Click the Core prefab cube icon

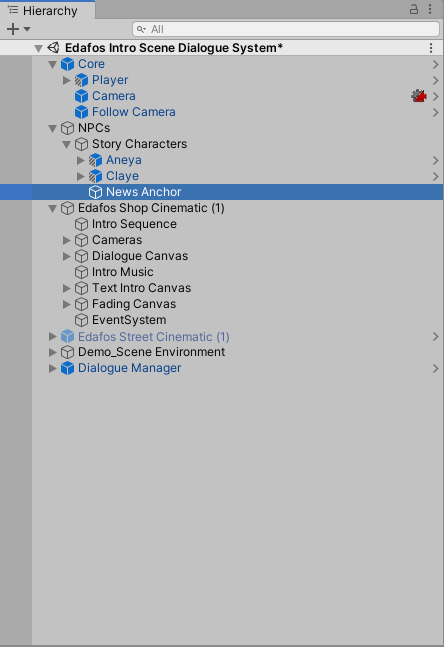click(67, 64)
